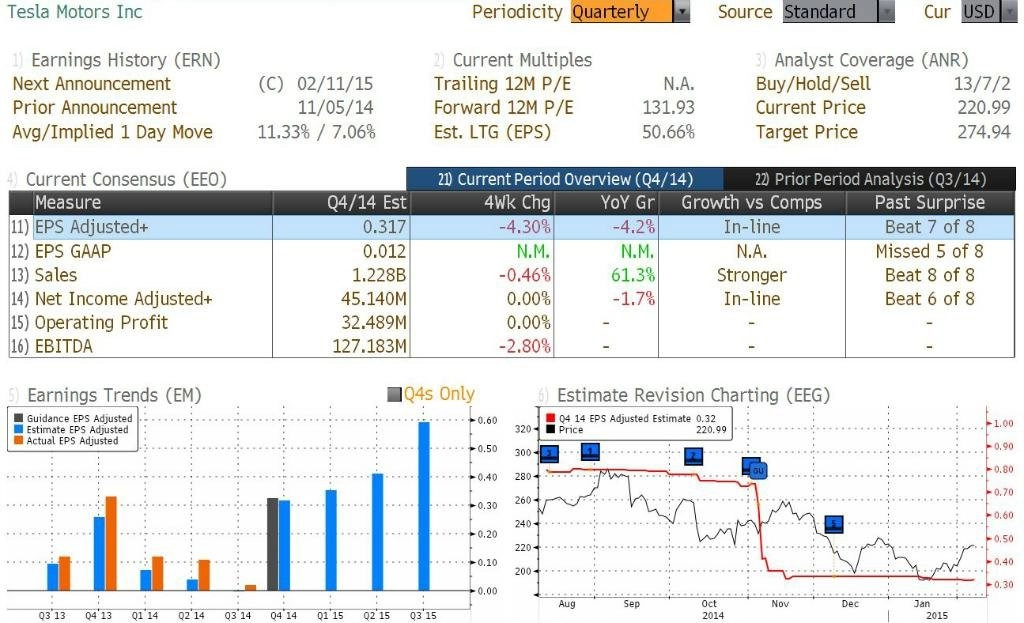Toggle the Q4s Only checkbox

394,394
